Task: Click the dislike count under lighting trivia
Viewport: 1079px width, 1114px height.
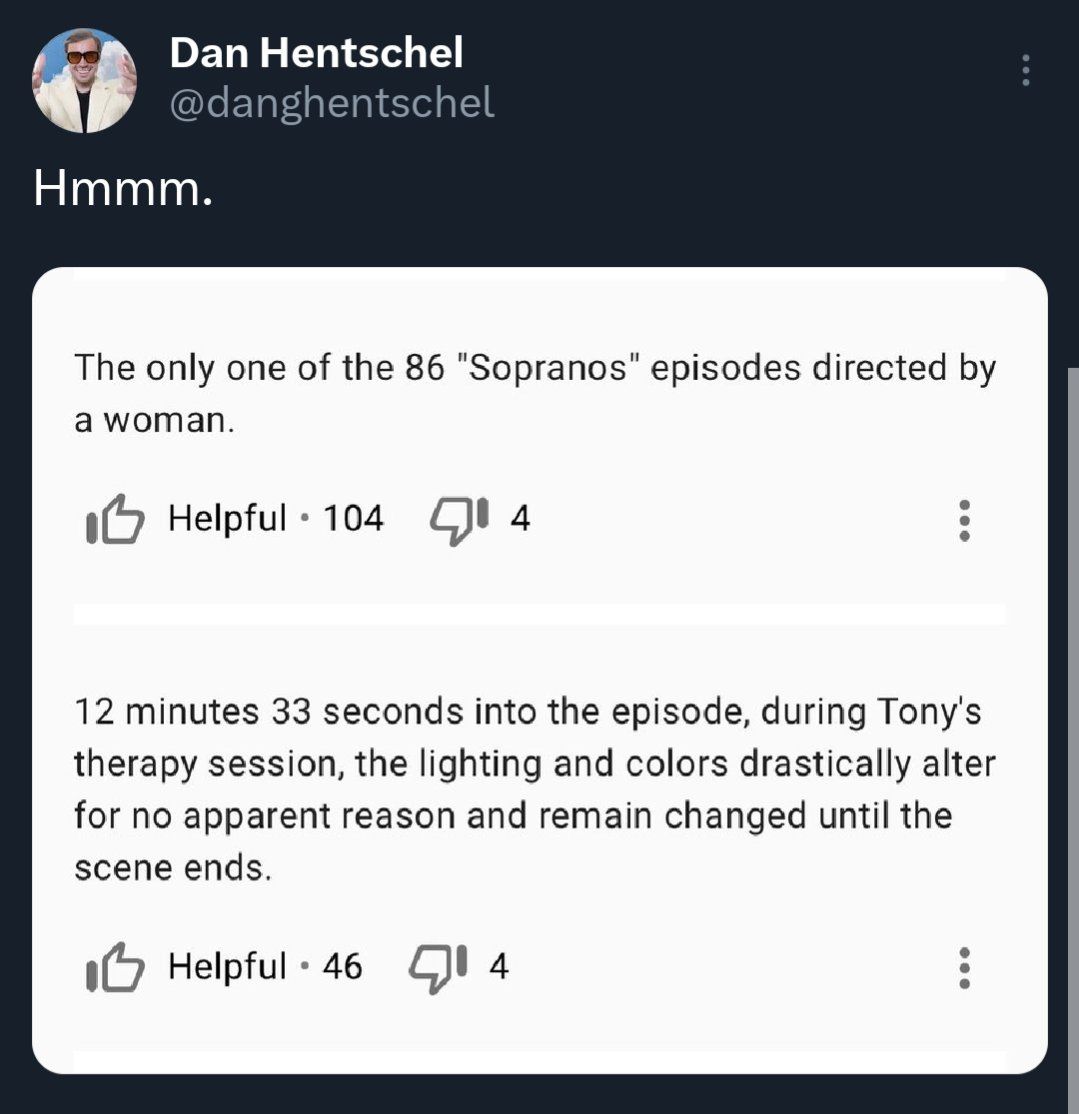Action: pos(498,966)
